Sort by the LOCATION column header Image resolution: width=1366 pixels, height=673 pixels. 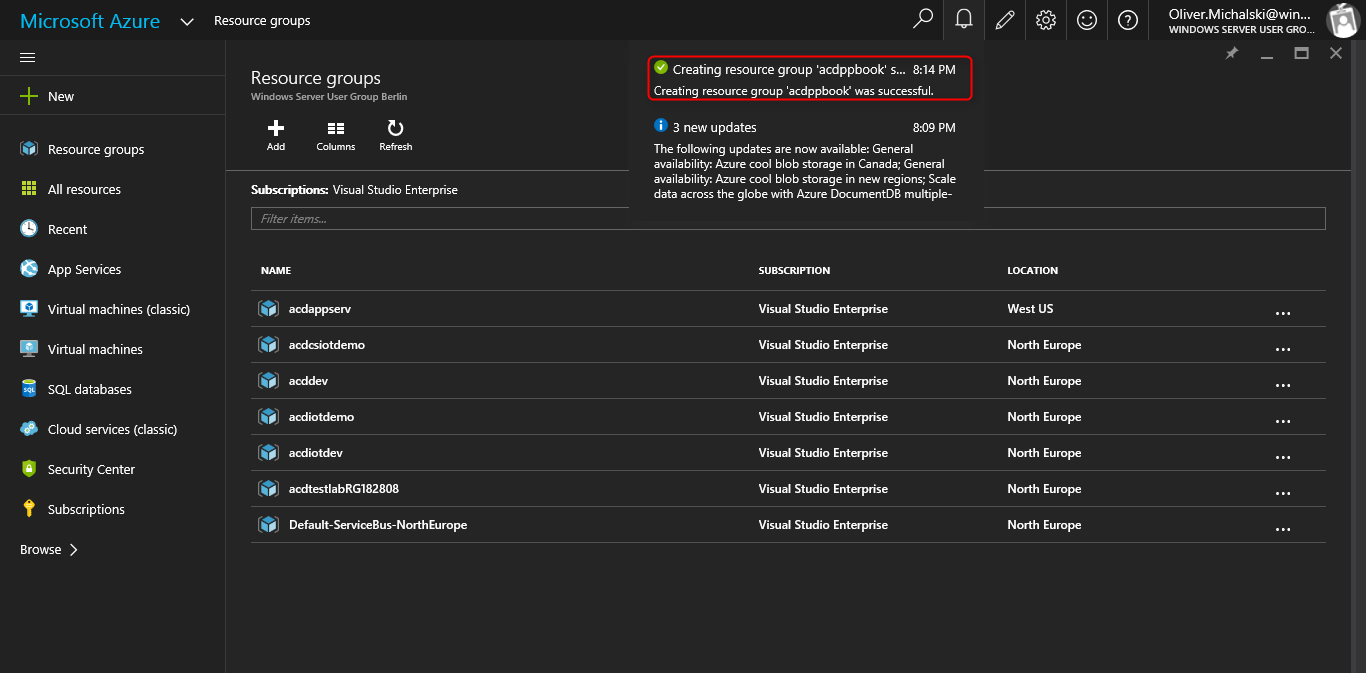[1032, 270]
